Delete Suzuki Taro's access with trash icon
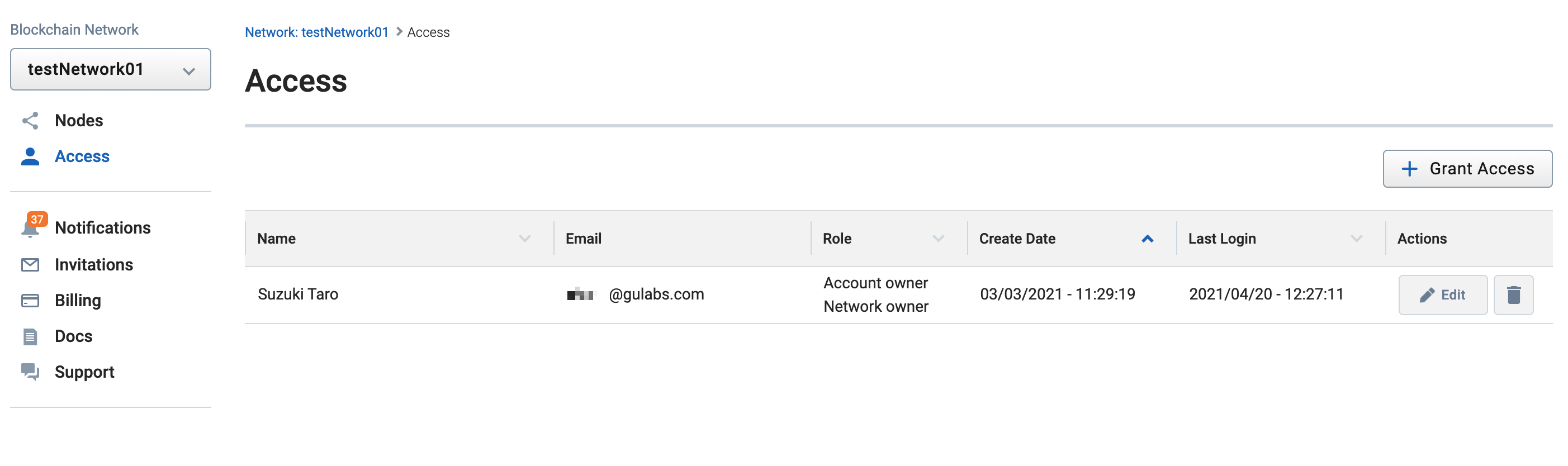Screen dimensions: 1568x466 click(1513, 294)
